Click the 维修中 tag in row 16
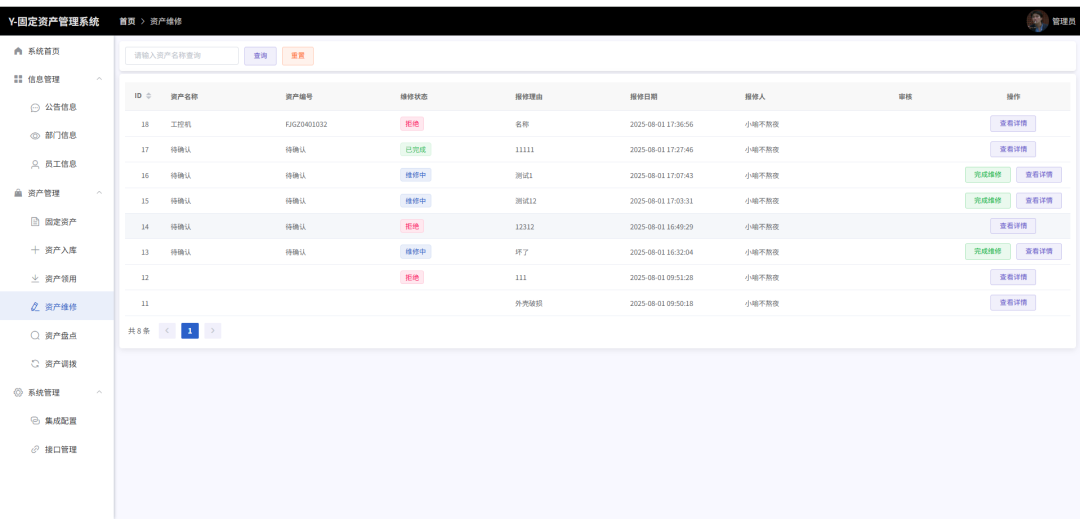This screenshot has height=519, width=1080. pos(415,175)
